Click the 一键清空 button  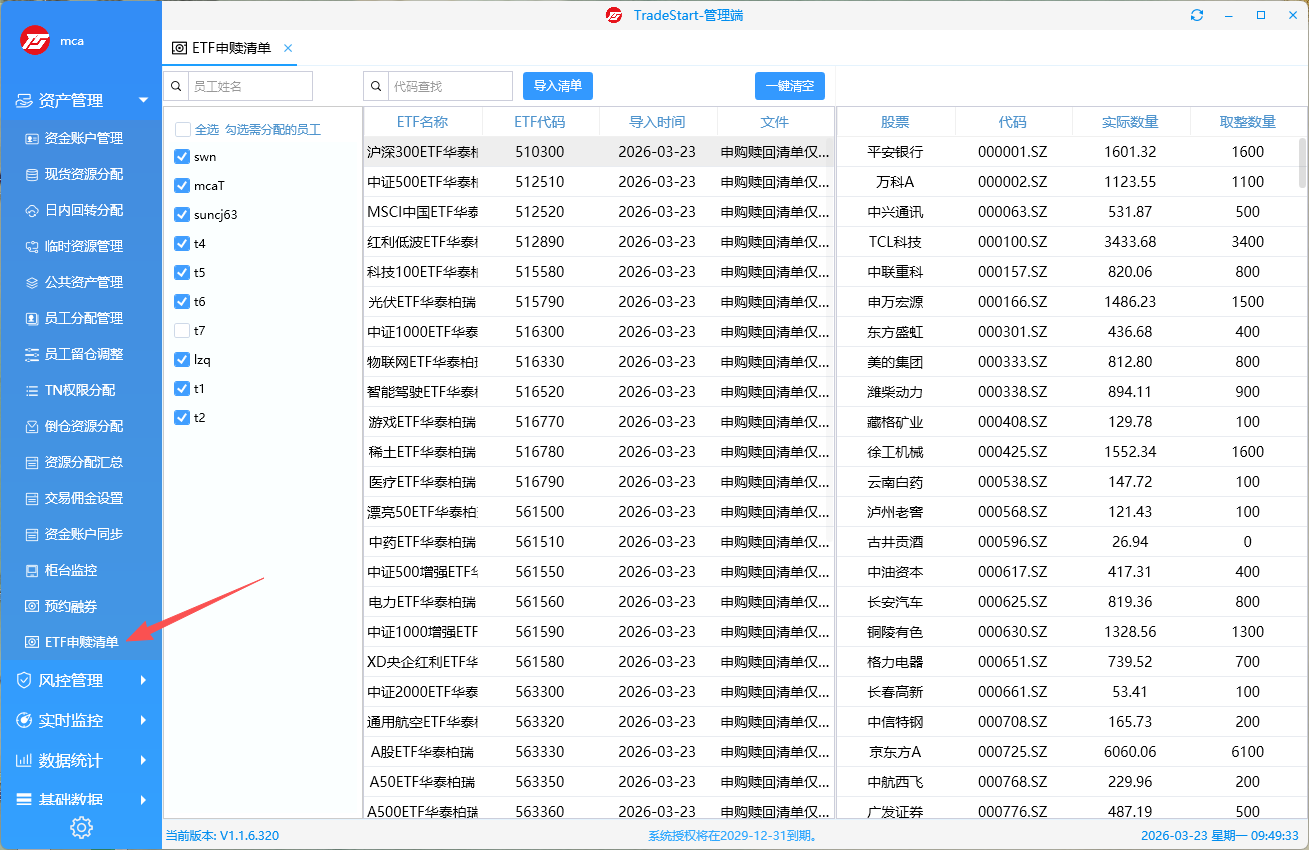pyautogui.click(x=790, y=86)
